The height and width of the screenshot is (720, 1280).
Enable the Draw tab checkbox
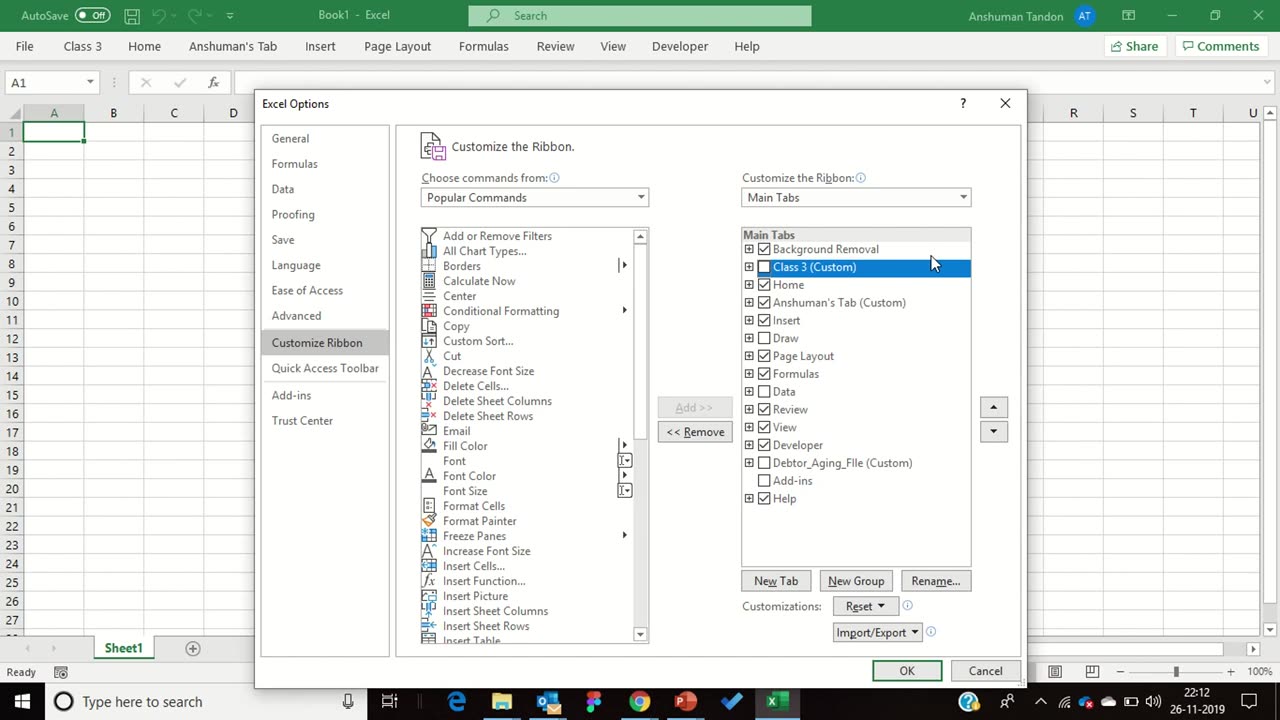pyautogui.click(x=764, y=338)
